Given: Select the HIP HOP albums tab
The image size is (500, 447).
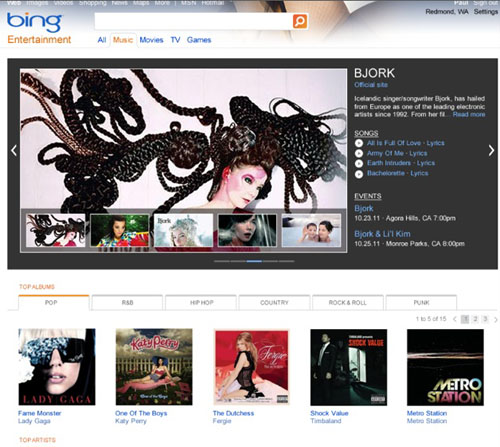Looking at the screenshot, I should click(201, 303).
